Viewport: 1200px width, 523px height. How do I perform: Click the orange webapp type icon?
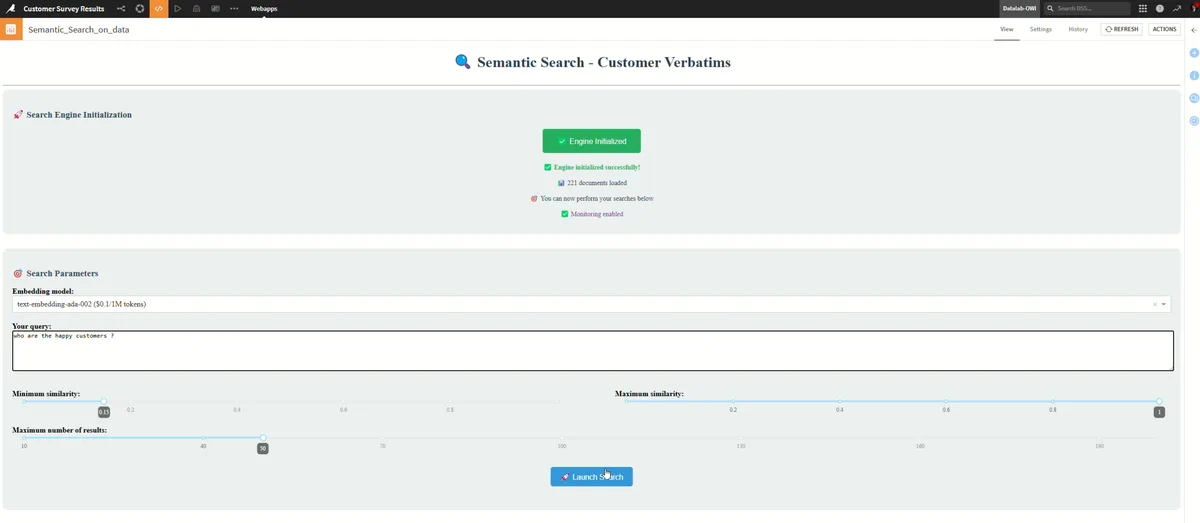pos(11,29)
